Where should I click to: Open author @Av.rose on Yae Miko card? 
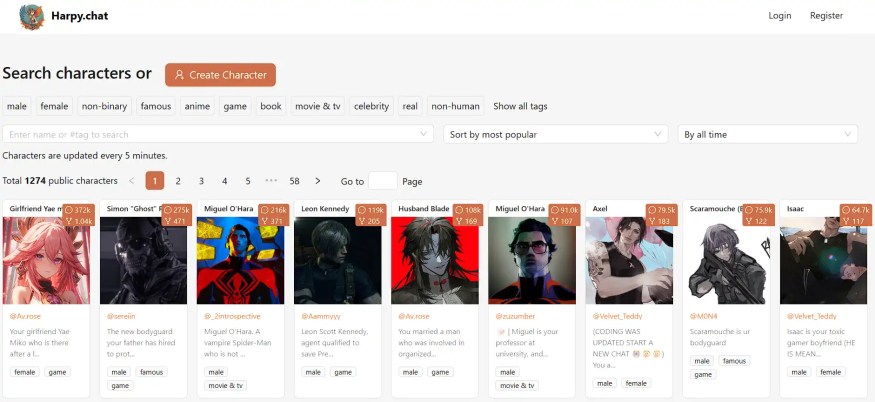point(25,316)
